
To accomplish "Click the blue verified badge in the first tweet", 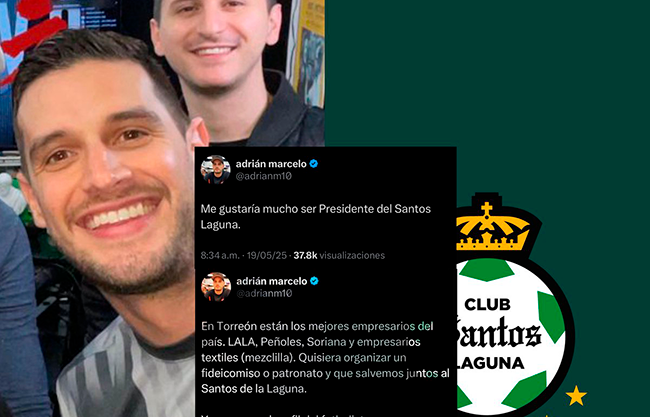I will point(314,164).
